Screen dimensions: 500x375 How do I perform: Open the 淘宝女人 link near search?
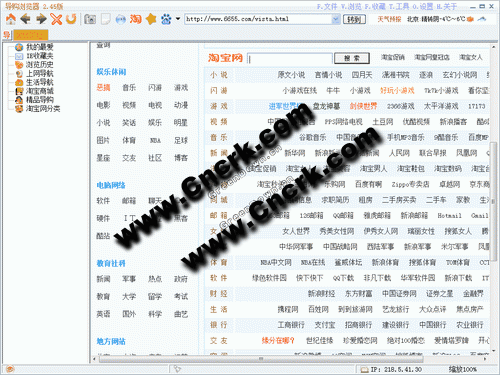pos(470,57)
